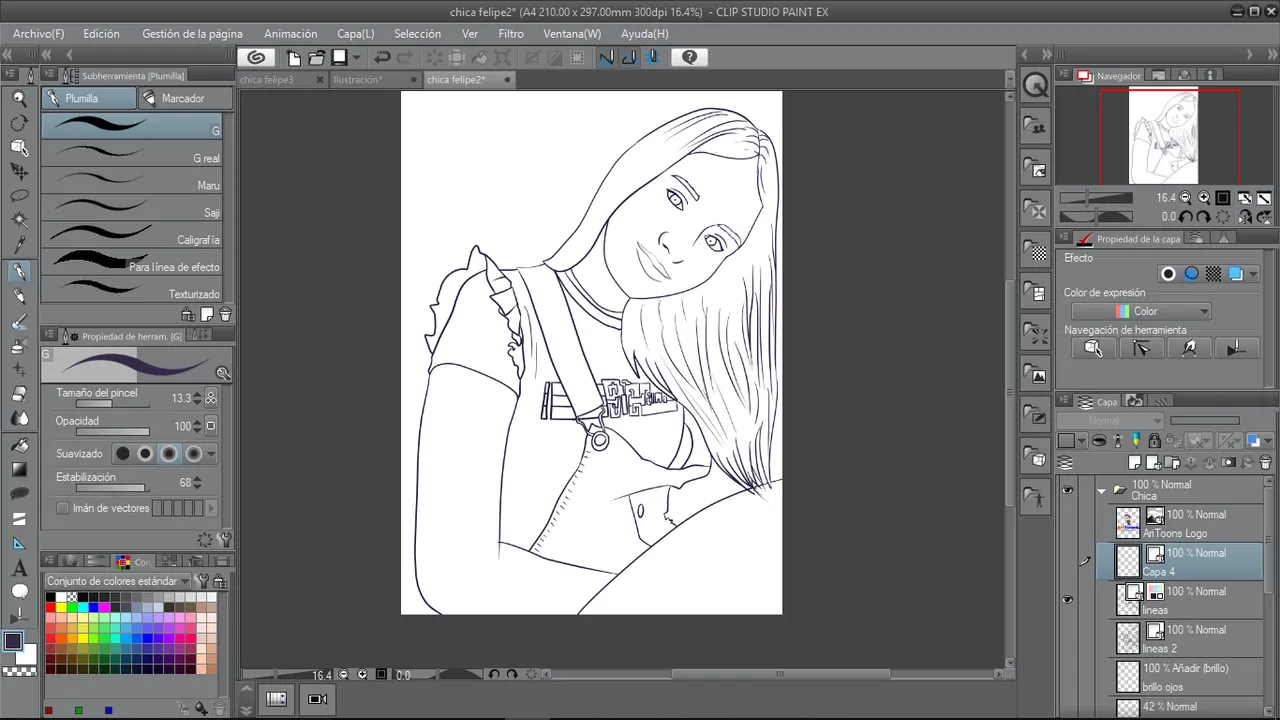
Task: Open the Ventana(W) menu
Action: click(x=572, y=34)
